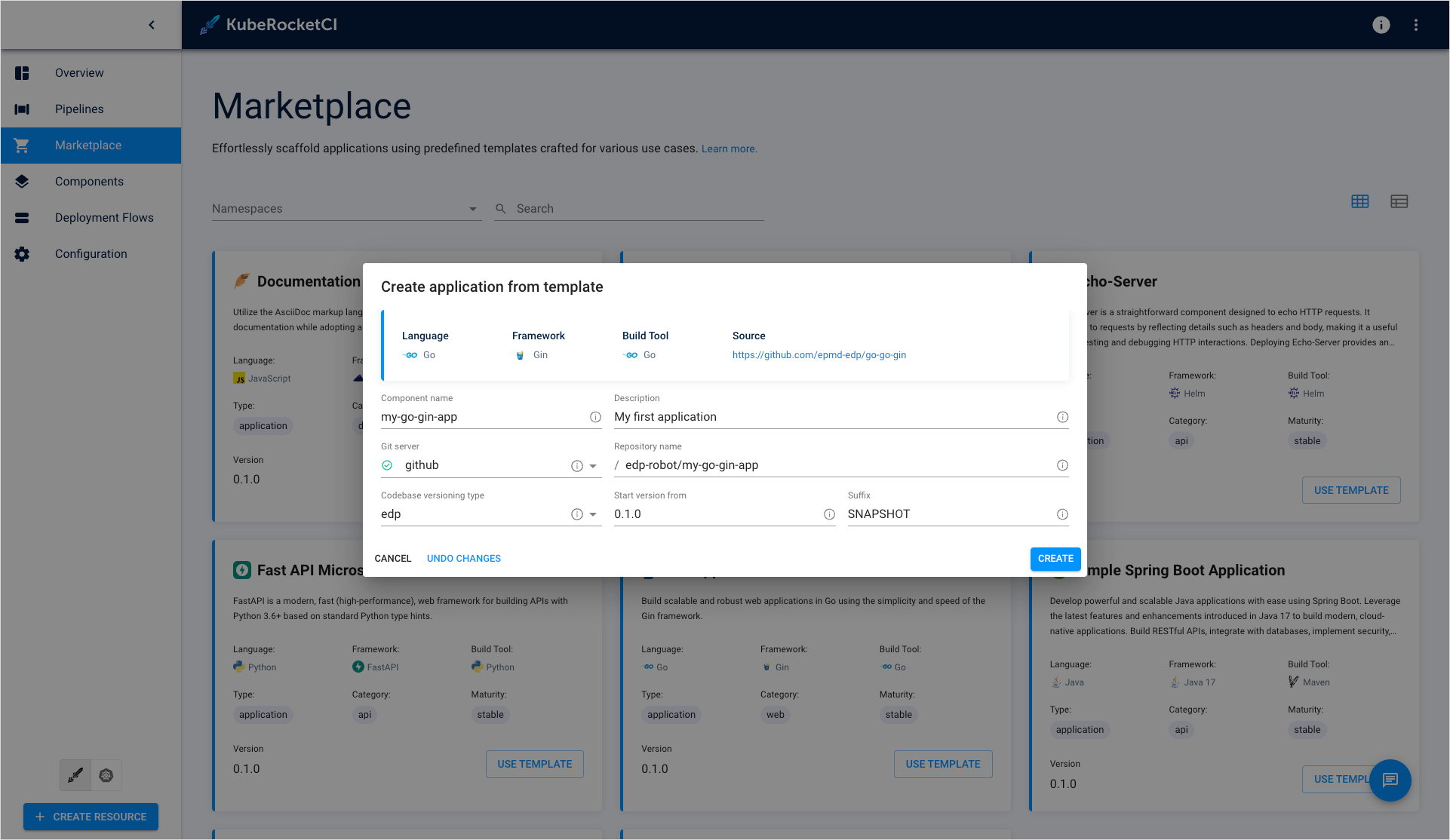Image resolution: width=1450 pixels, height=840 pixels.
Task: Click Suffix field info icon
Action: pyautogui.click(x=1062, y=514)
